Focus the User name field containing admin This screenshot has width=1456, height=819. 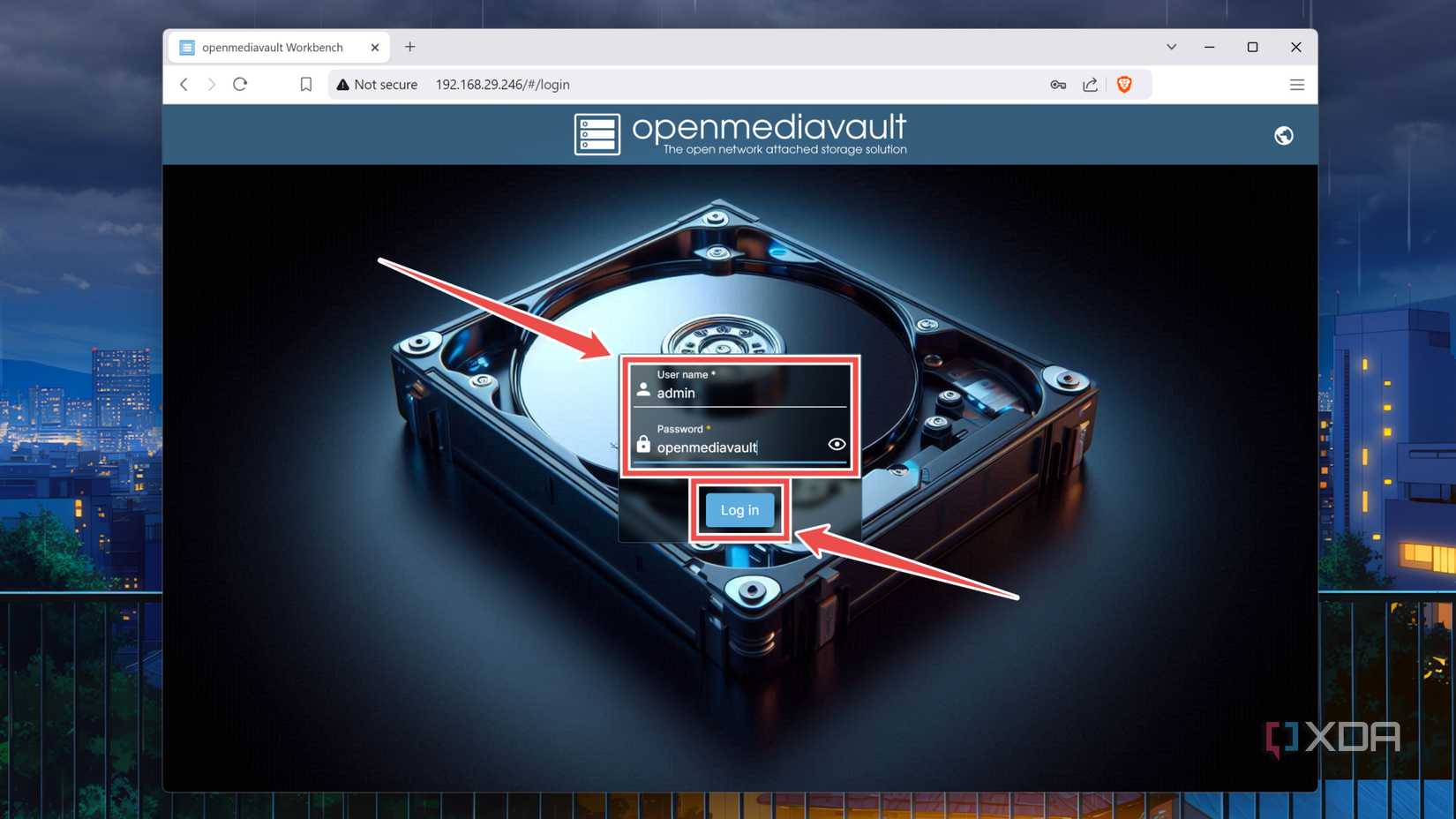pyautogui.click(x=739, y=387)
